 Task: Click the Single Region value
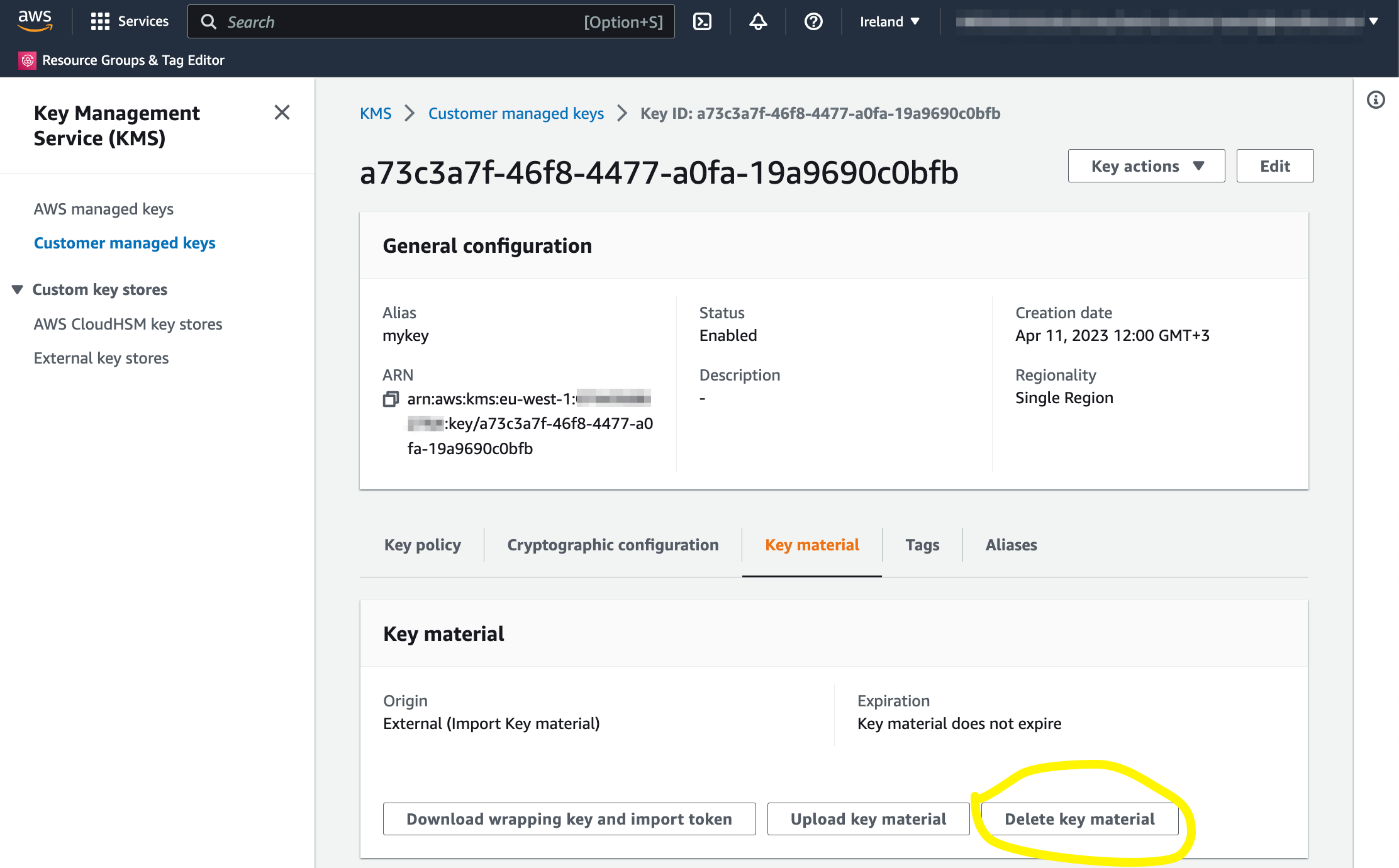tap(1064, 398)
